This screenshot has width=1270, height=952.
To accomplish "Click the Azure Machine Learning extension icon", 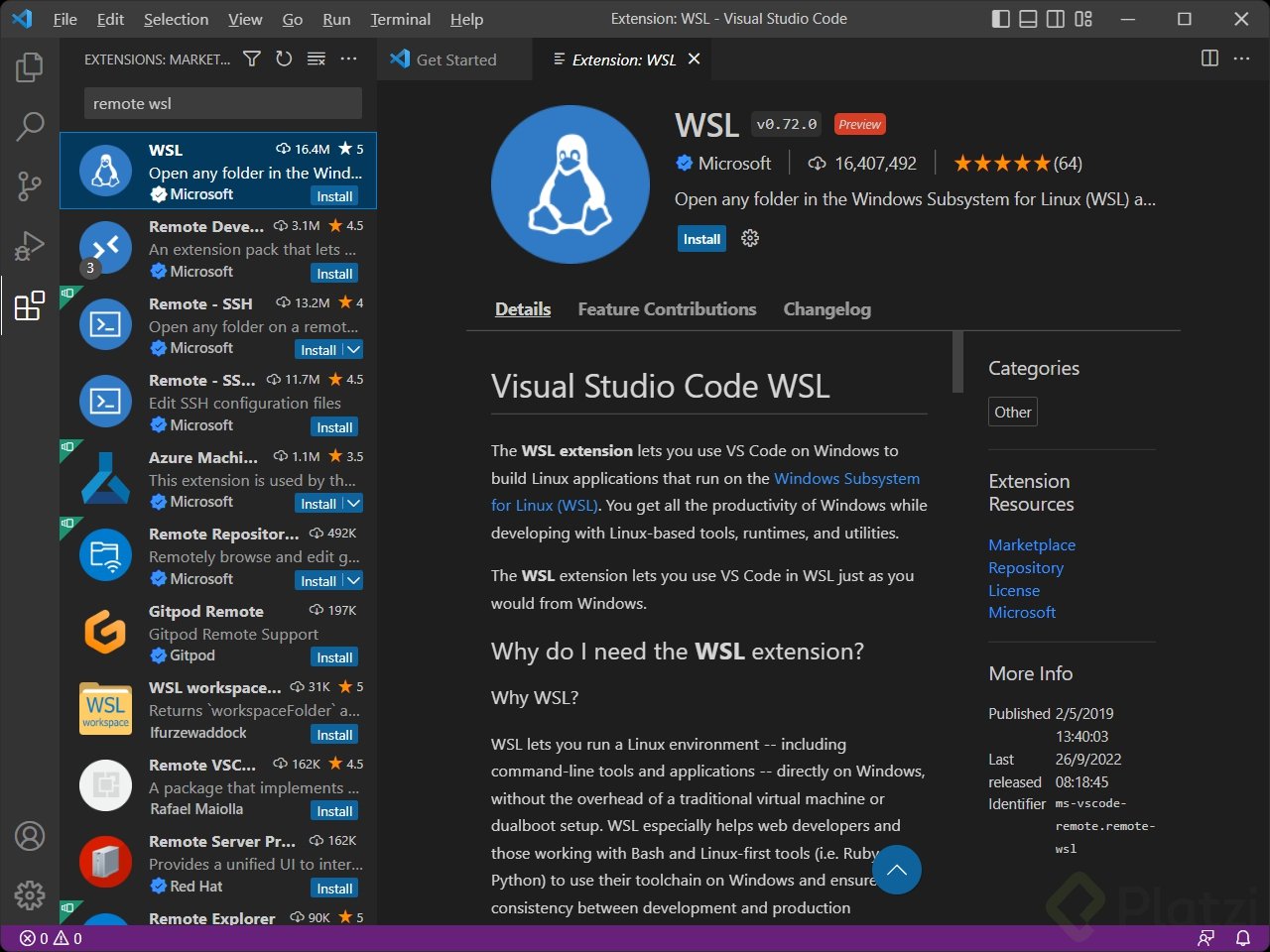I will (x=105, y=478).
